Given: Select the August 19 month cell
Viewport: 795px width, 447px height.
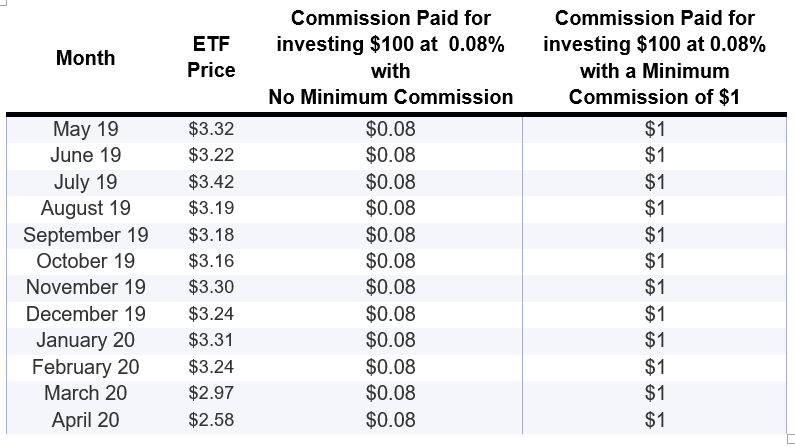Looking at the screenshot, I should tap(85, 208).
